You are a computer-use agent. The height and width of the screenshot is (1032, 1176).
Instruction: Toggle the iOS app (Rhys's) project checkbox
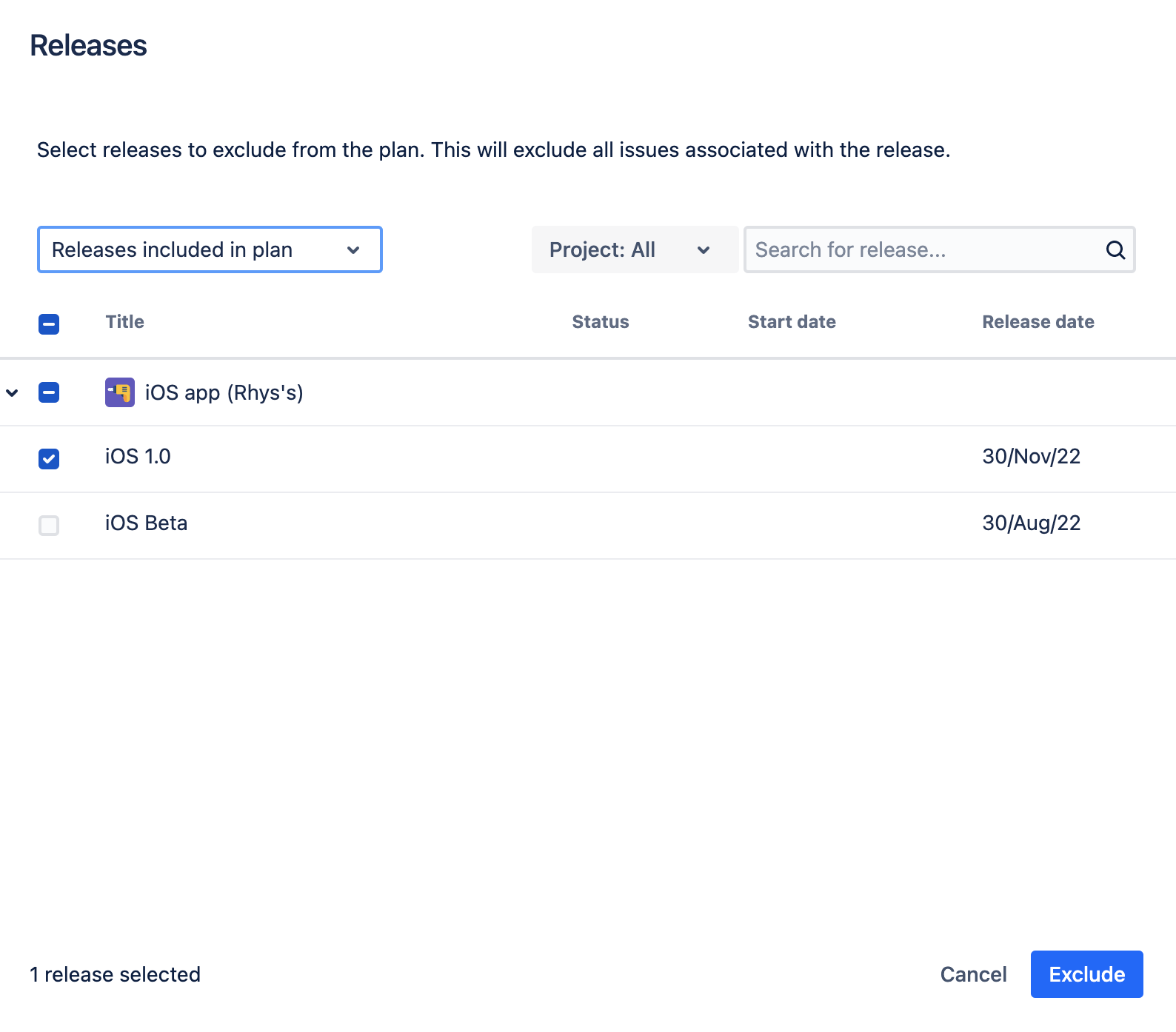click(x=49, y=392)
